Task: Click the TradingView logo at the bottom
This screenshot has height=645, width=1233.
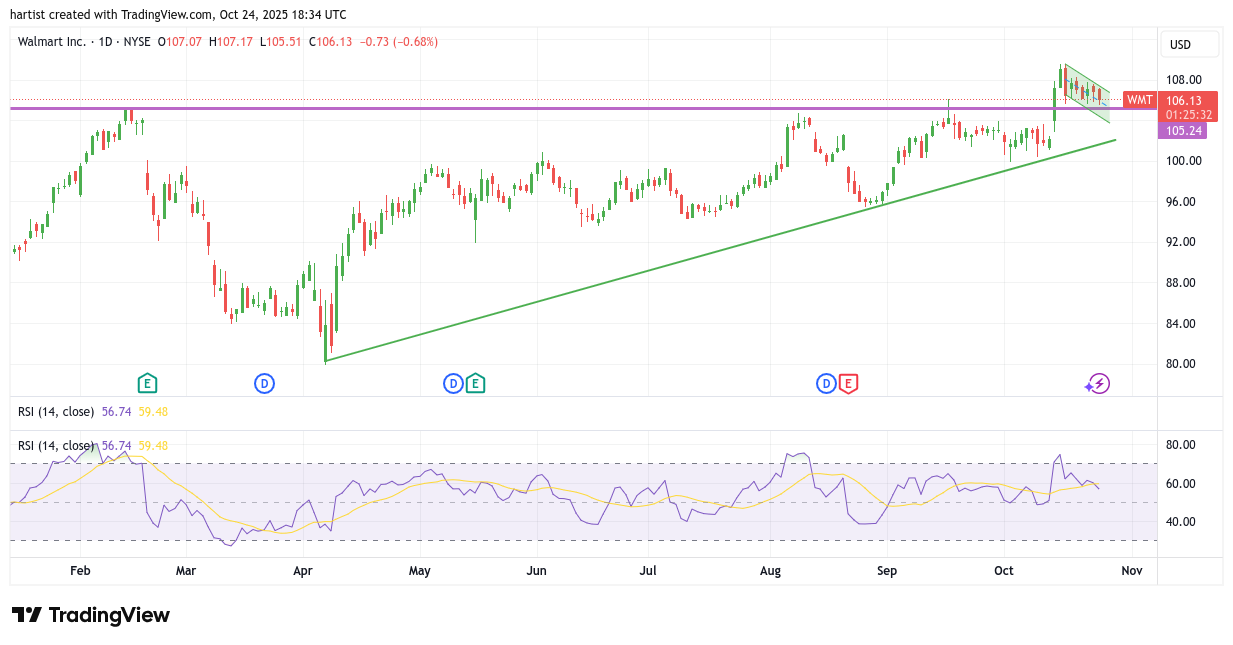Action: point(91,615)
